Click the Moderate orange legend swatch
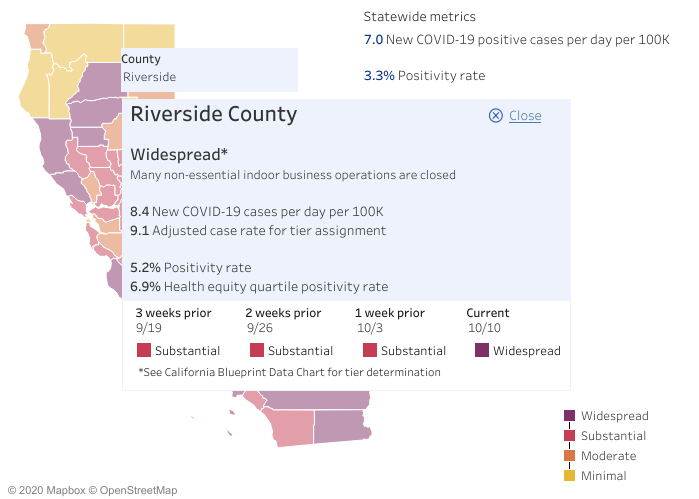Viewport: 699px width, 499px height. coord(570,456)
